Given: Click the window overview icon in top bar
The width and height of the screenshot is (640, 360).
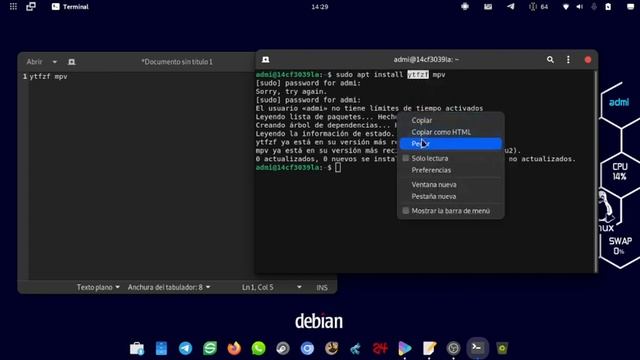Looking at the screenshot, I should [x=31, y=7].
